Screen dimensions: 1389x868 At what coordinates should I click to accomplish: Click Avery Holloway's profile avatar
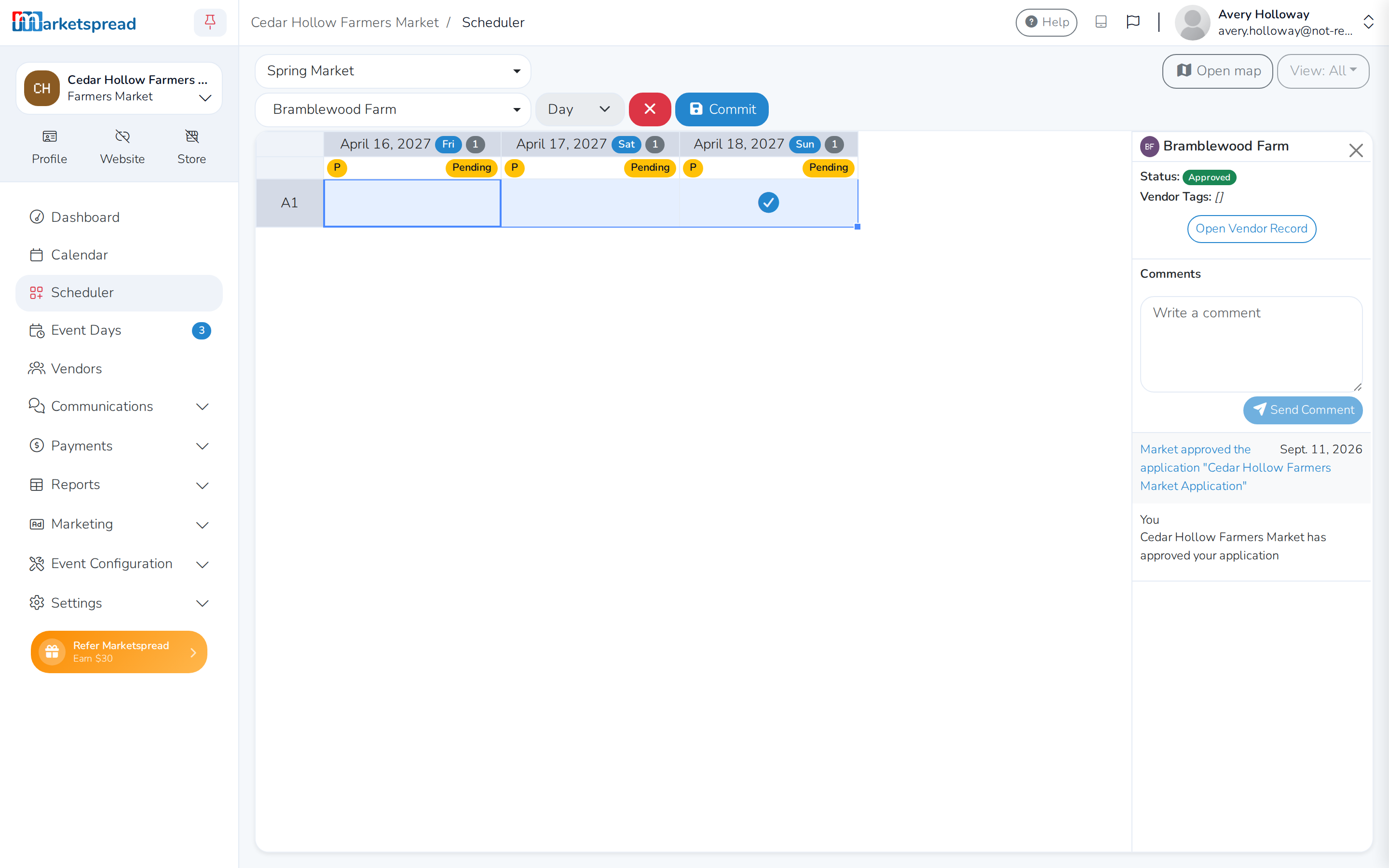coord(1192,22)
